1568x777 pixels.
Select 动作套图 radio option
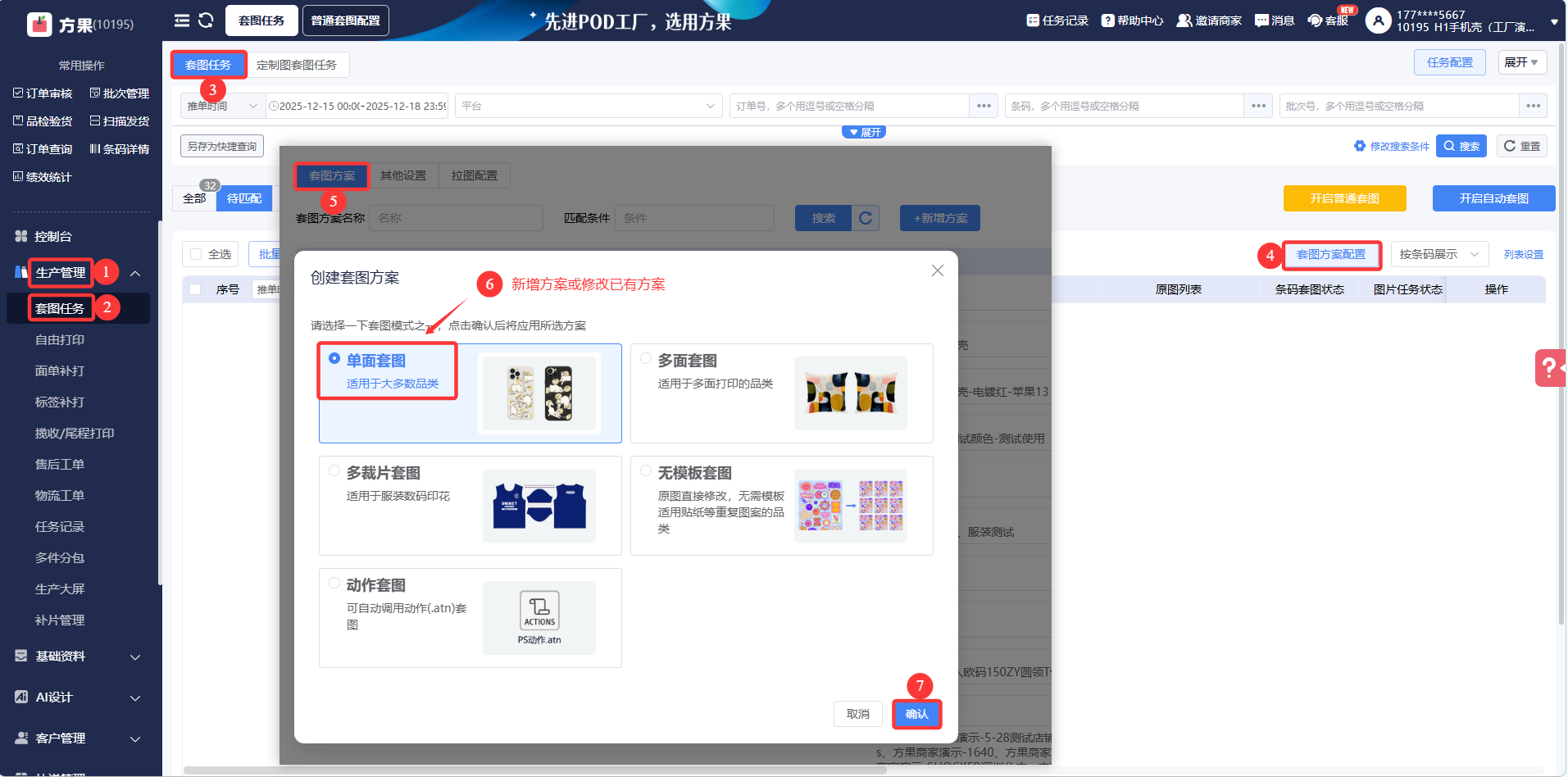334,584
